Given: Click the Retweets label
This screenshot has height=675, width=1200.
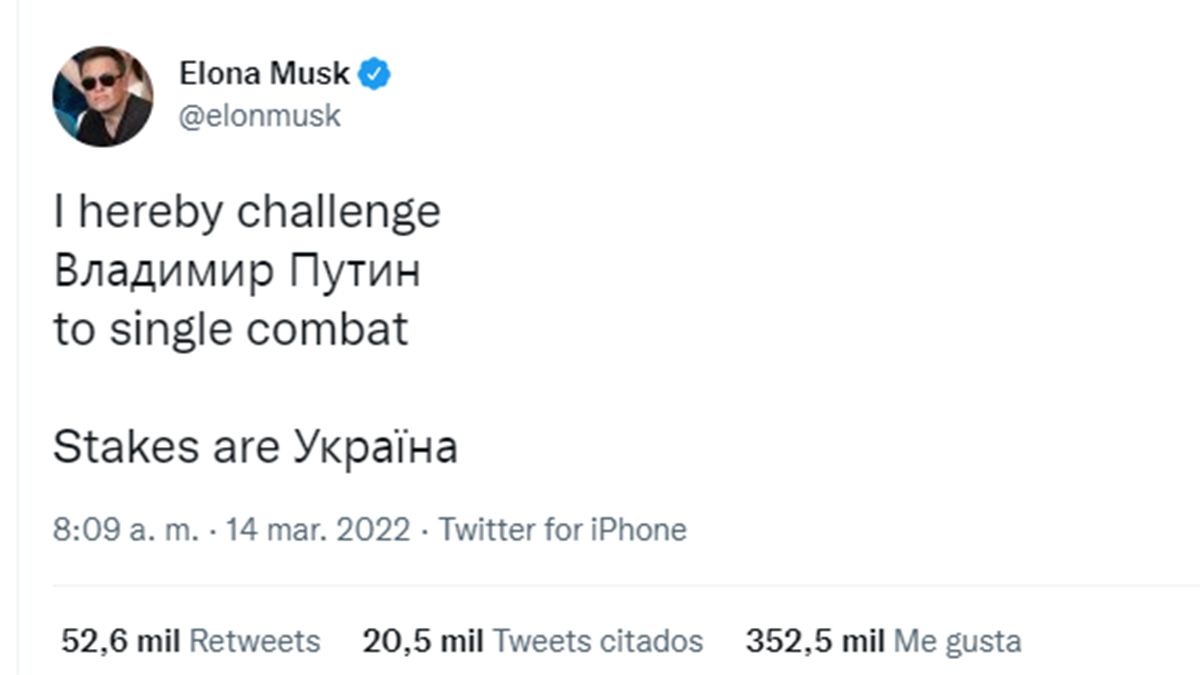Looking at the screenshot, I should click(x=254, y=641).
